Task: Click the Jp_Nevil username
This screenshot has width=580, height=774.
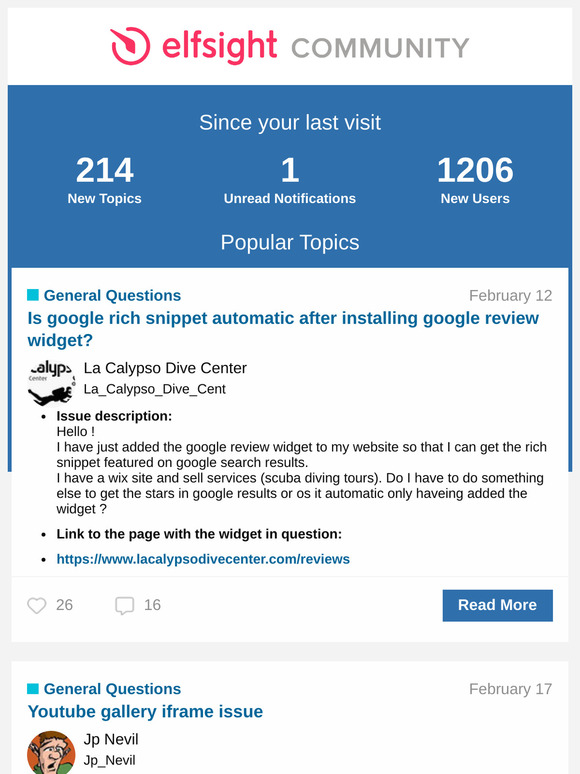Action: click(109, 760)
